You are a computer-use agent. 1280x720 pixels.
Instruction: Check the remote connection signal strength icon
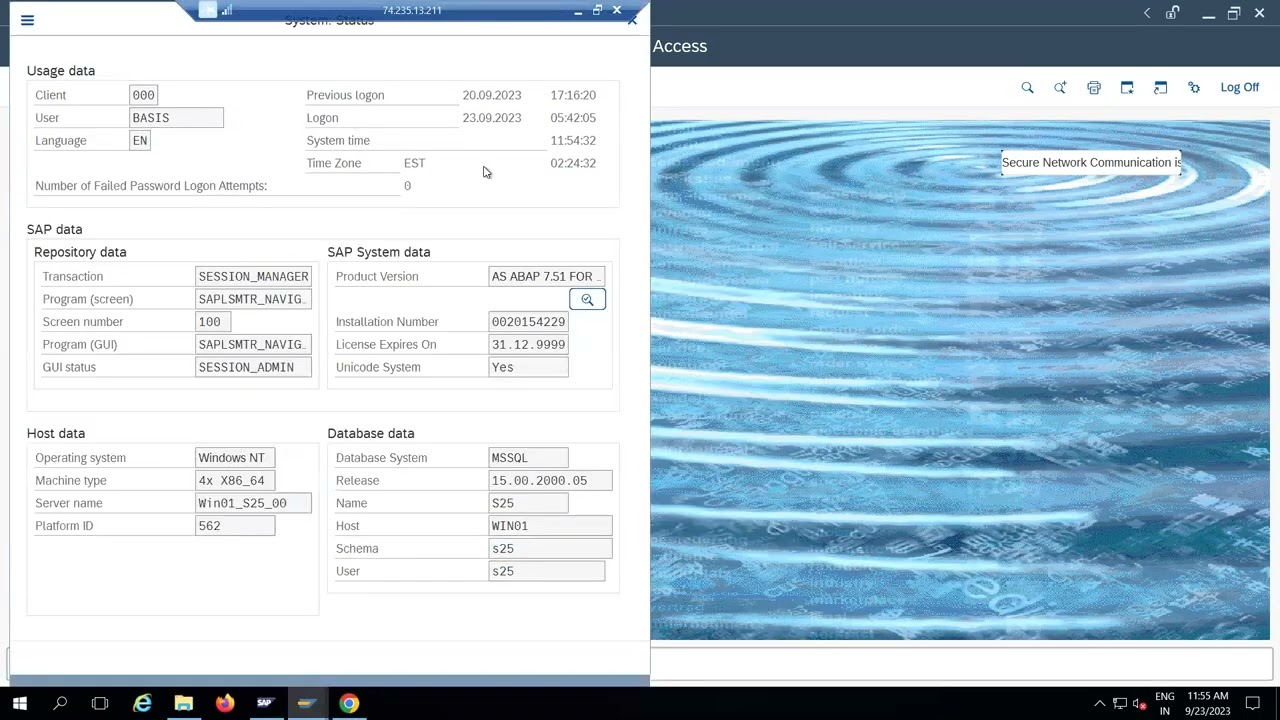click(227, 10)
